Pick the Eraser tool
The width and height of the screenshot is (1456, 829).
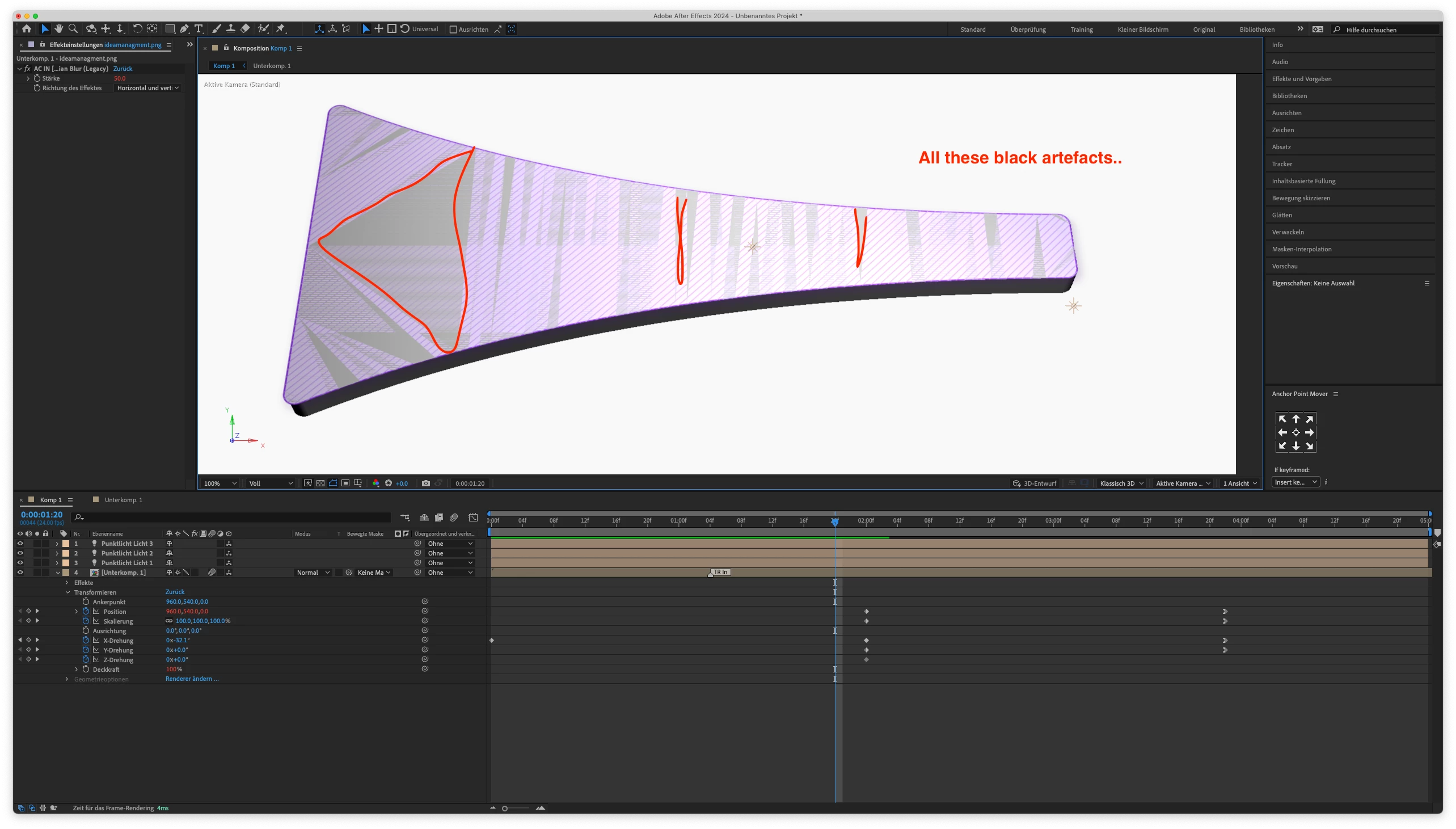[245, 28]
